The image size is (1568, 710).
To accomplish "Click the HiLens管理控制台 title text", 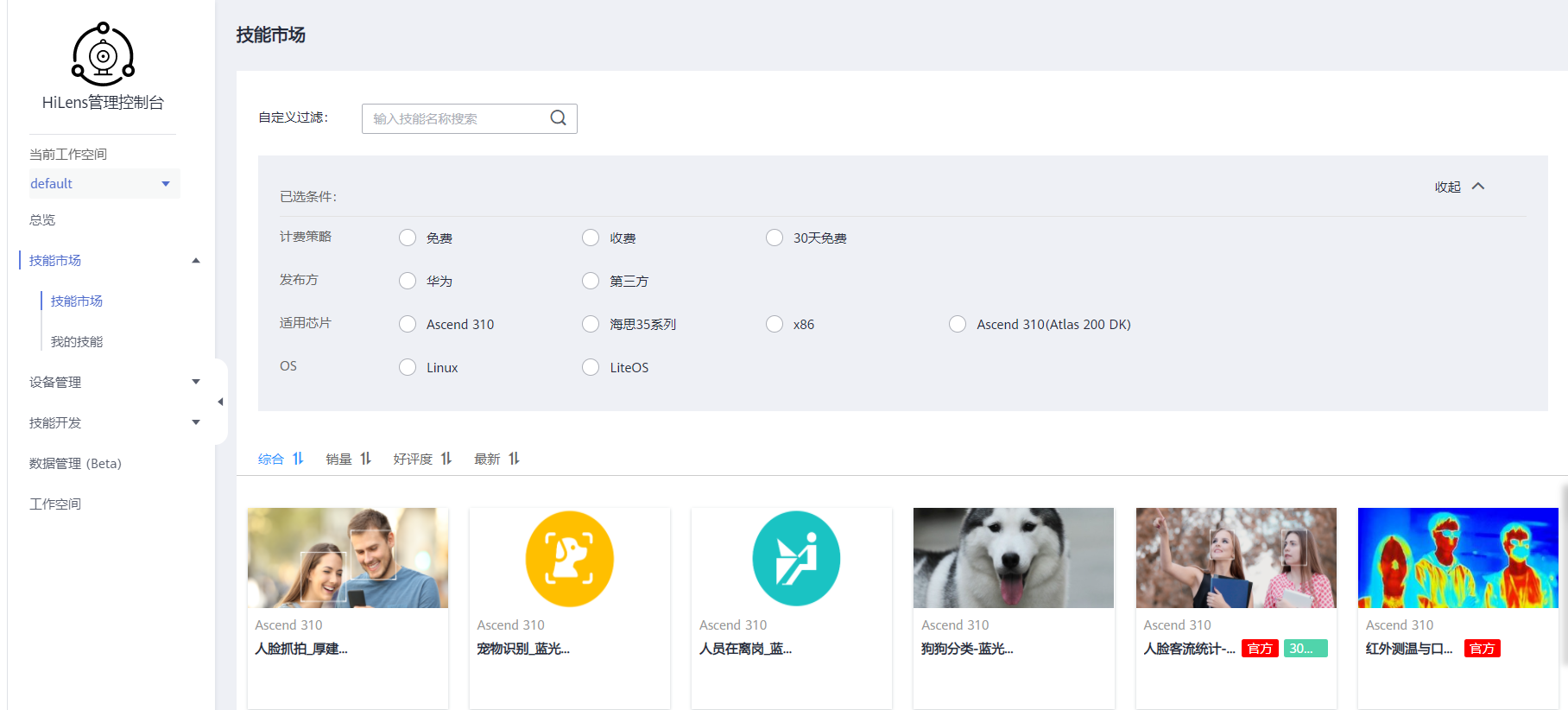I will pos(103,102).
